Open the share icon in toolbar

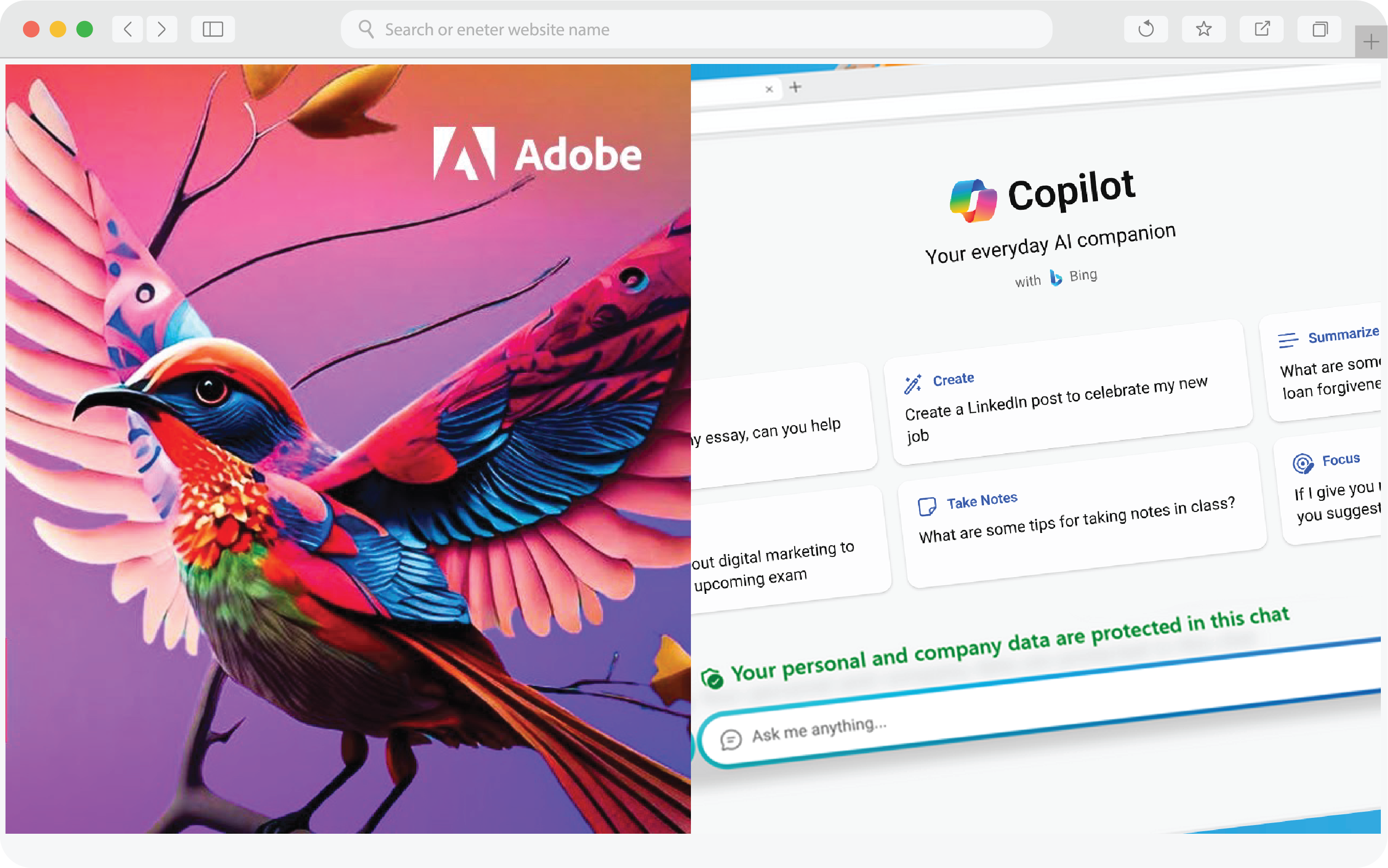[1262, 29]
